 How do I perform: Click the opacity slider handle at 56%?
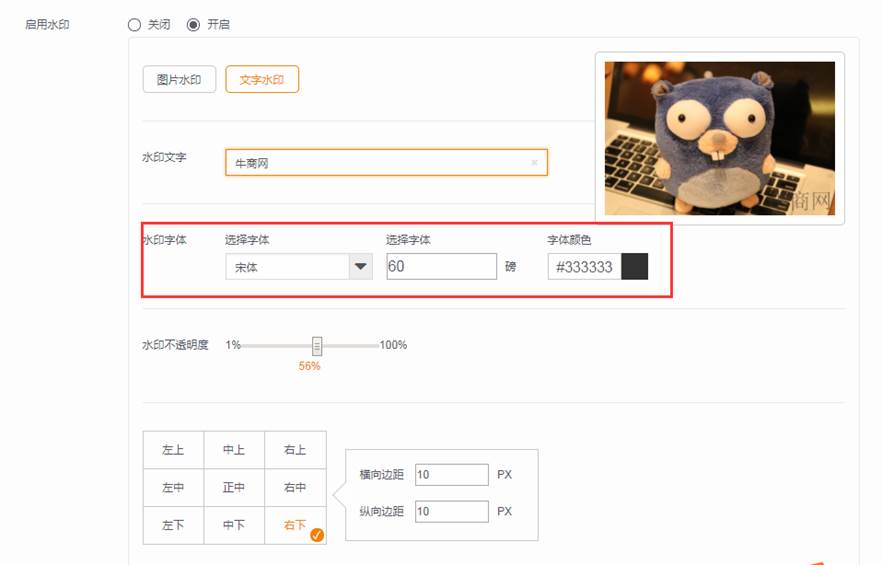point(317,346)
